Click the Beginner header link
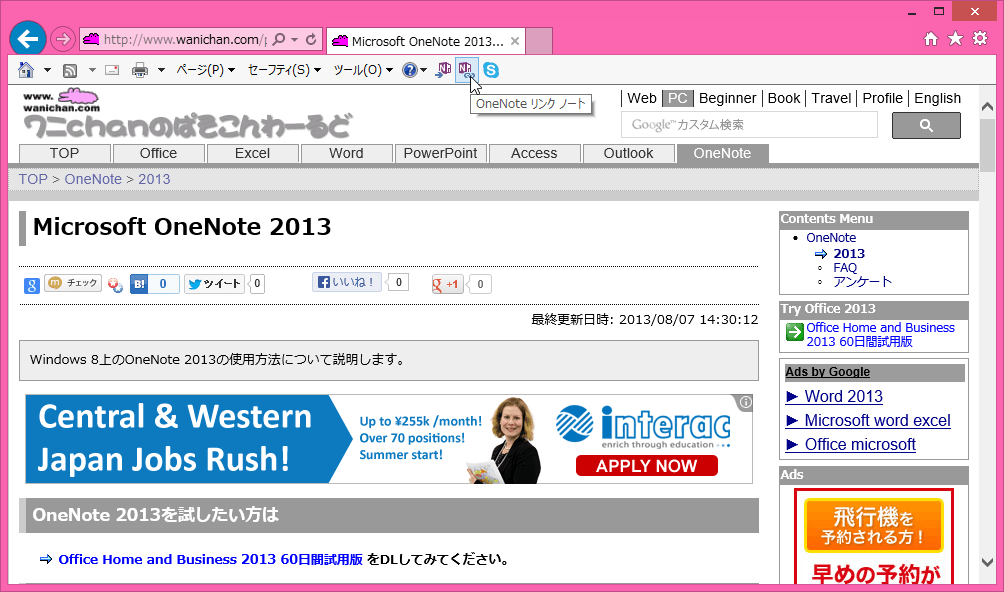This screenshot has height=592, width=1004. coord(727,99)
